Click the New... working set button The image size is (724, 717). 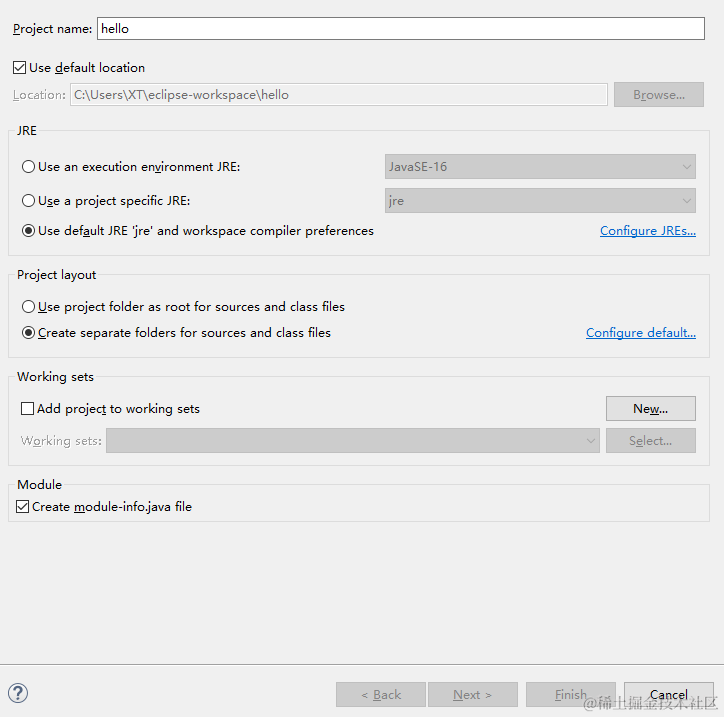[651, 409]
